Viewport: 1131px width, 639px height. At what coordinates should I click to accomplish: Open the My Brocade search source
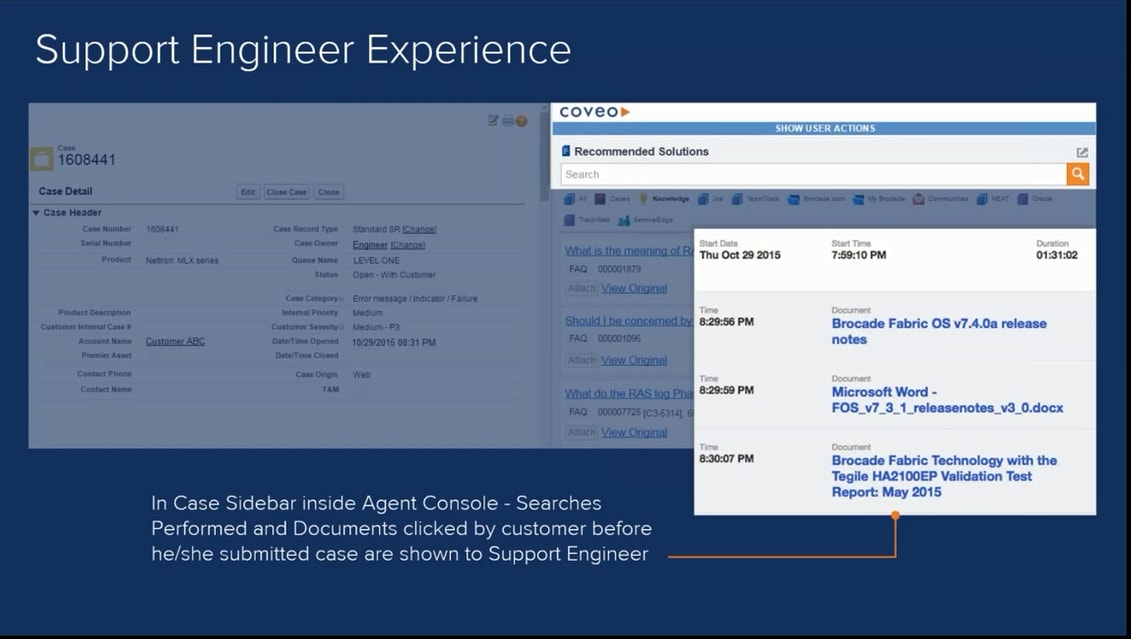[855, 199]
